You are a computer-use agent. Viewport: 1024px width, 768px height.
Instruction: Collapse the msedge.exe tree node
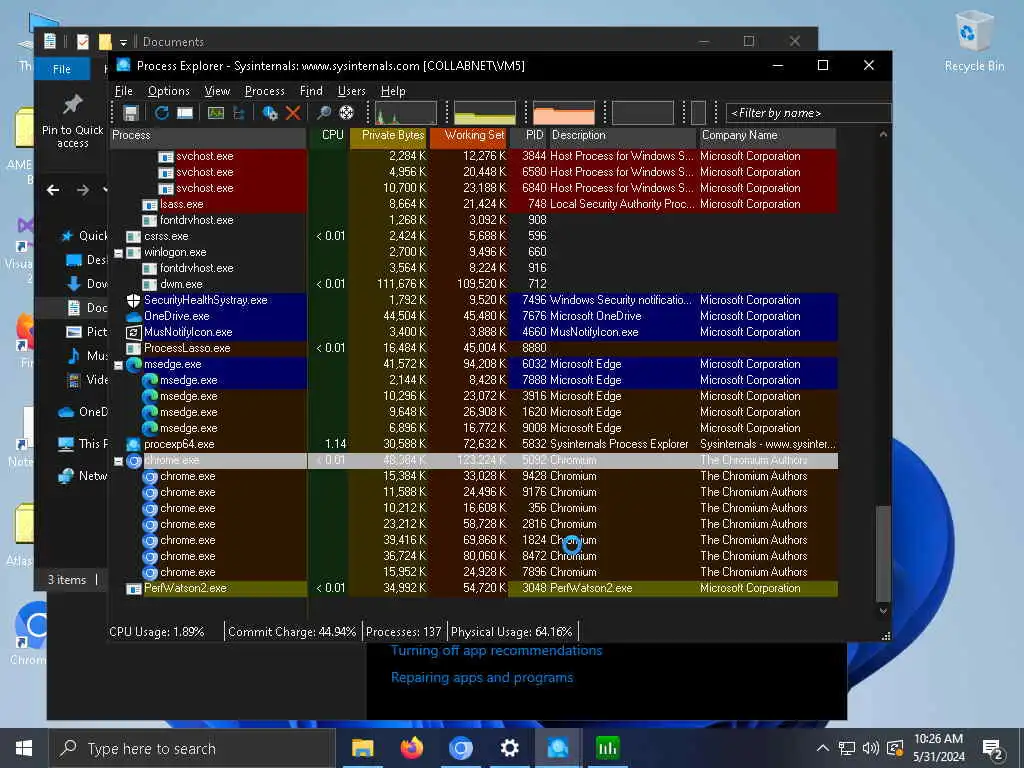click(x=118, y=365)
